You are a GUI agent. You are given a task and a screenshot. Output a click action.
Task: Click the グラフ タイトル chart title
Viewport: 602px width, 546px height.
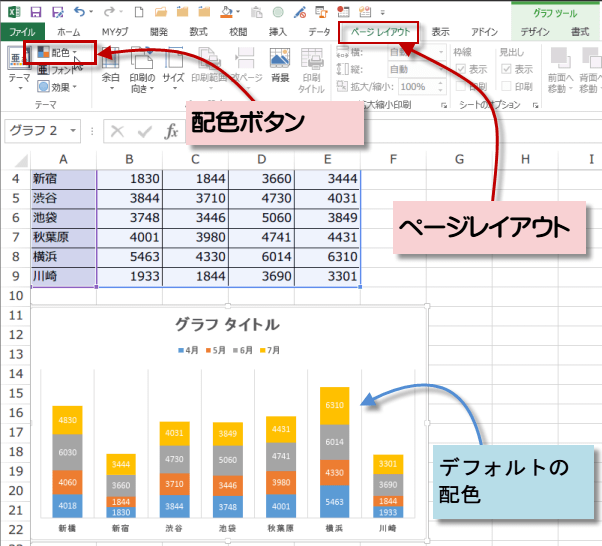coord(227,324)
